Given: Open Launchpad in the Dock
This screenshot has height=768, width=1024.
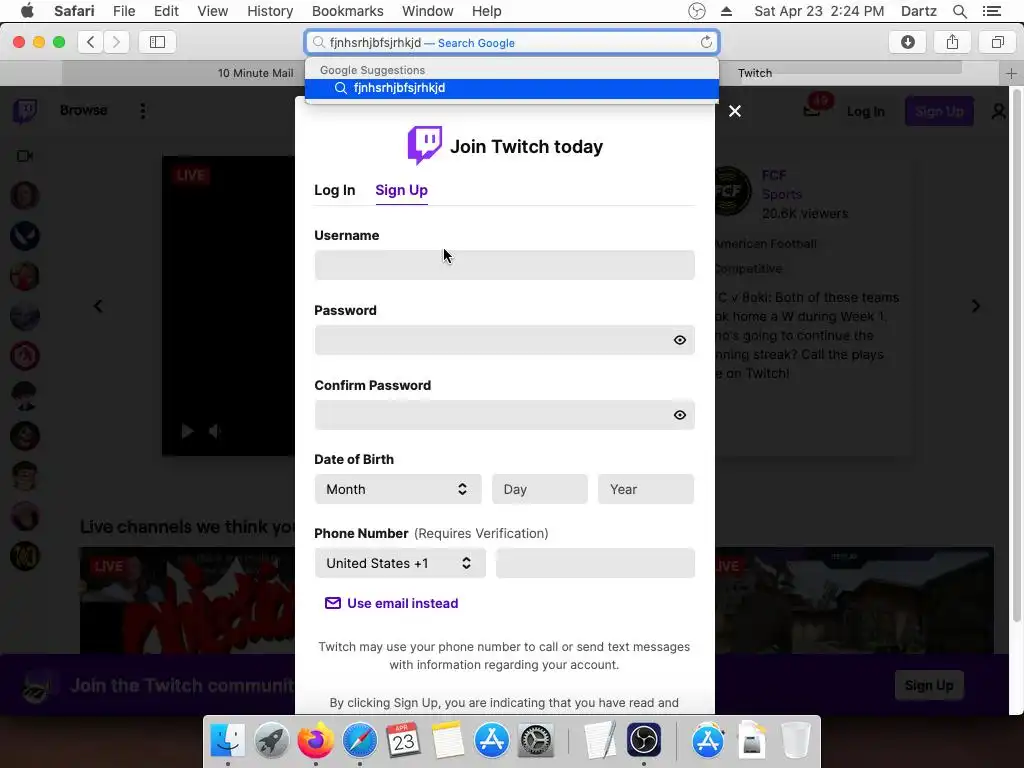Looking at the screenshot, I should [272, 741].
